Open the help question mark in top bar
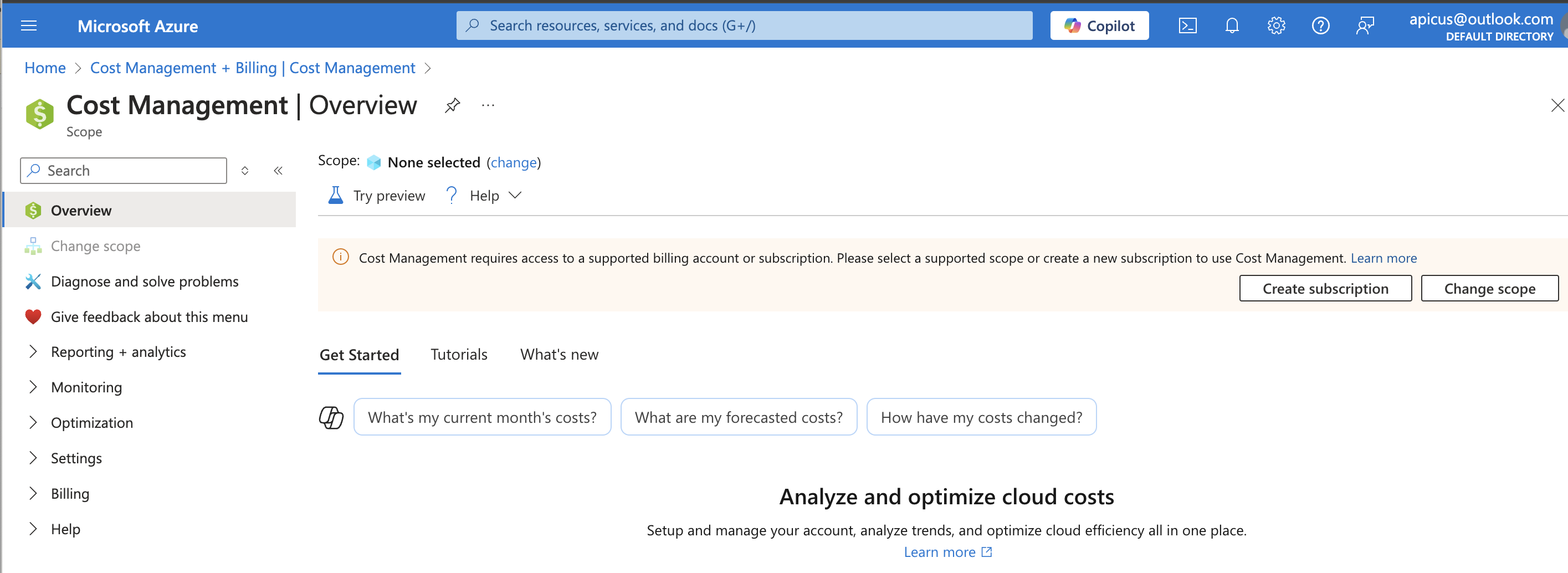 (1320, 25)
